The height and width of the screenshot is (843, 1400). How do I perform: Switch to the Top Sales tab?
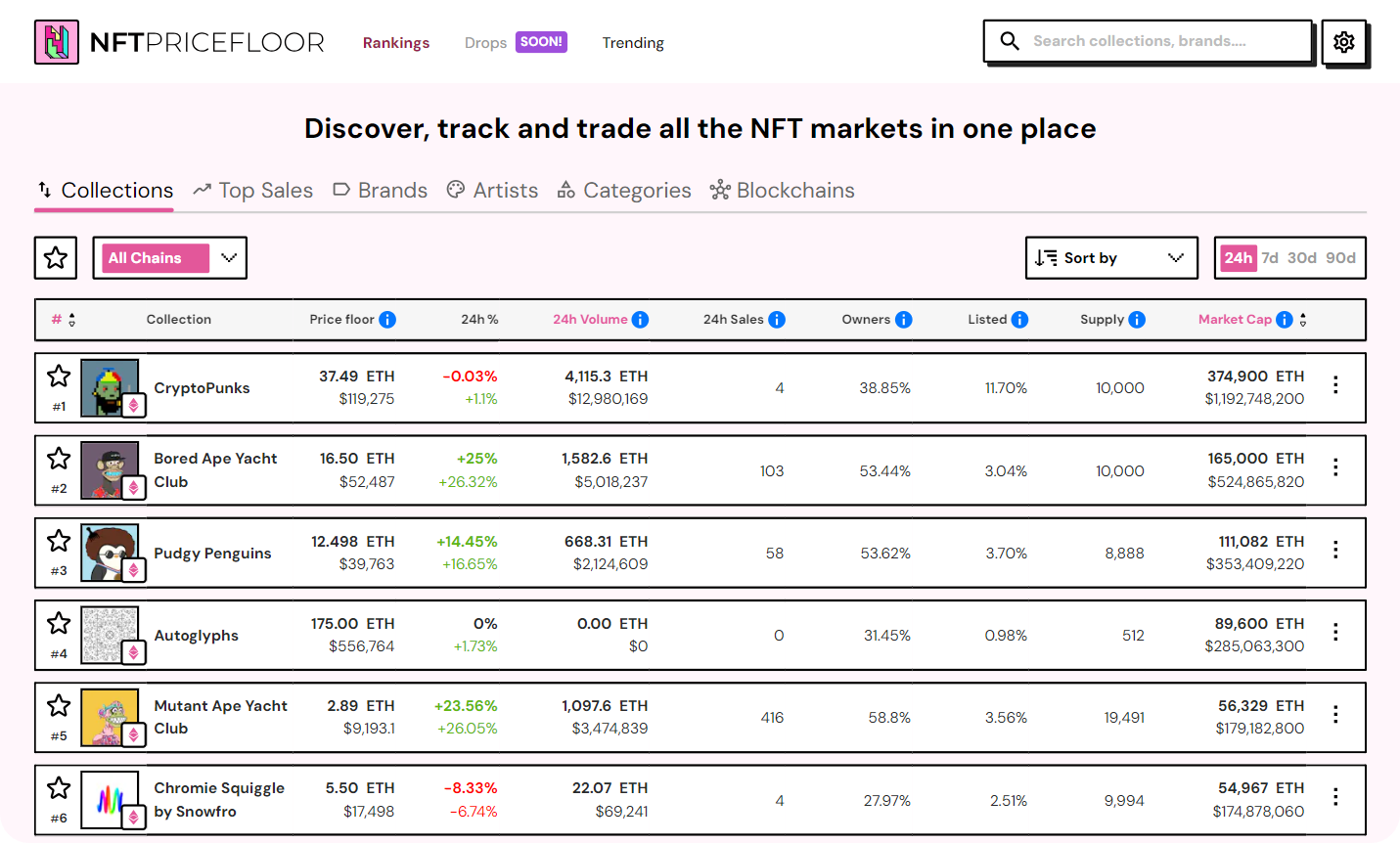(x=252, y=190)
